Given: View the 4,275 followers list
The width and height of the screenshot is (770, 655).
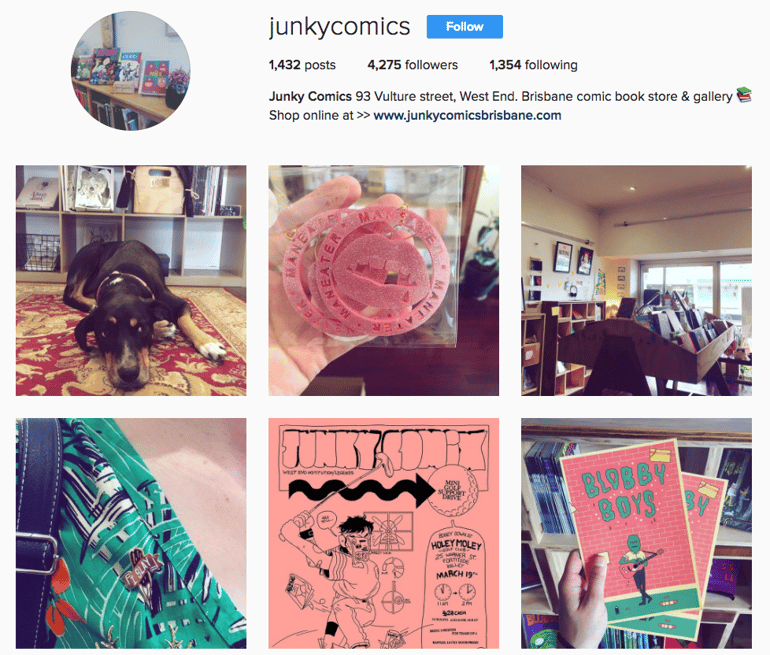Looking at the screenshot, I should (x=412, y=65).
